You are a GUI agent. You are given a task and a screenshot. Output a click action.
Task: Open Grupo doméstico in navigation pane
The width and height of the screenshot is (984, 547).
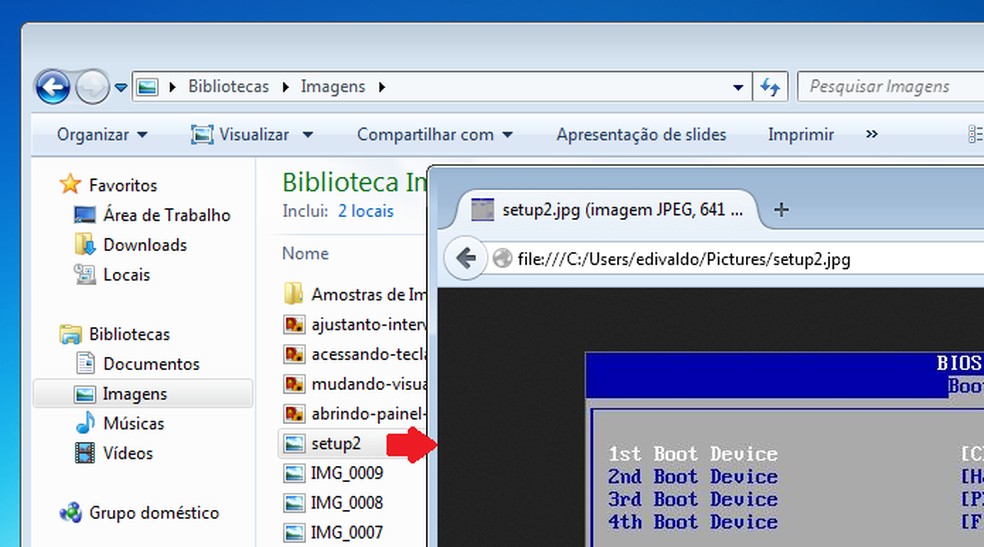point(154,513)
